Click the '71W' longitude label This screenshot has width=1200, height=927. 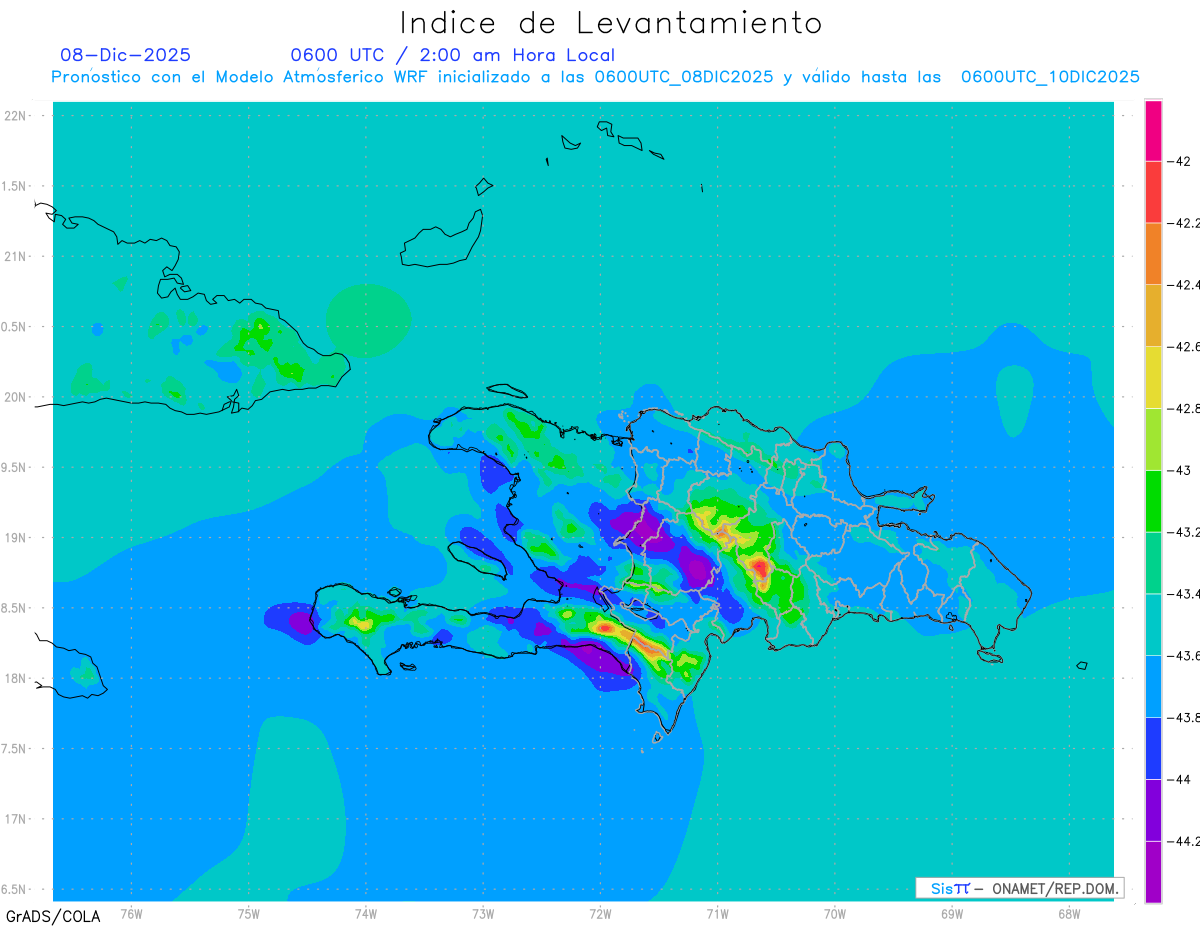(x=717, y=913)
